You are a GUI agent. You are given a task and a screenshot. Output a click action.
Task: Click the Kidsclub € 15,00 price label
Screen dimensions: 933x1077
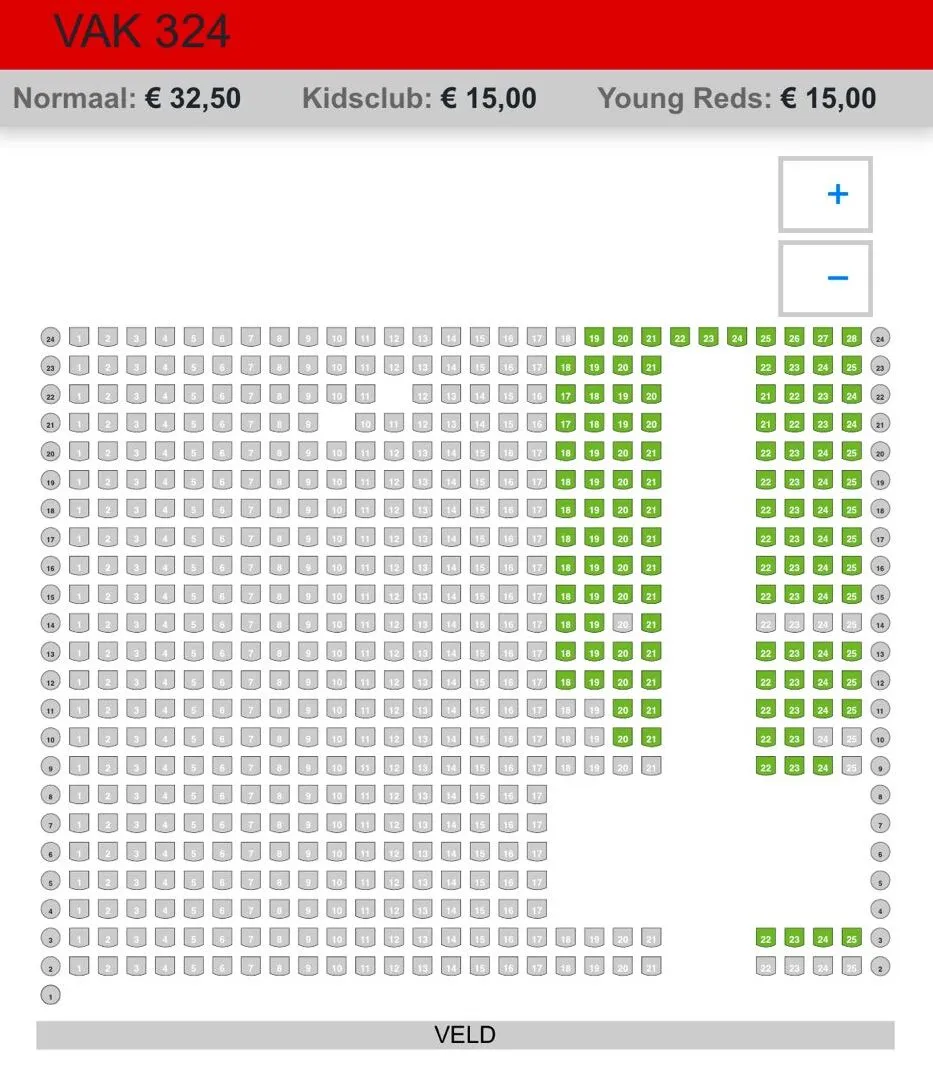(x=419, y=98)
